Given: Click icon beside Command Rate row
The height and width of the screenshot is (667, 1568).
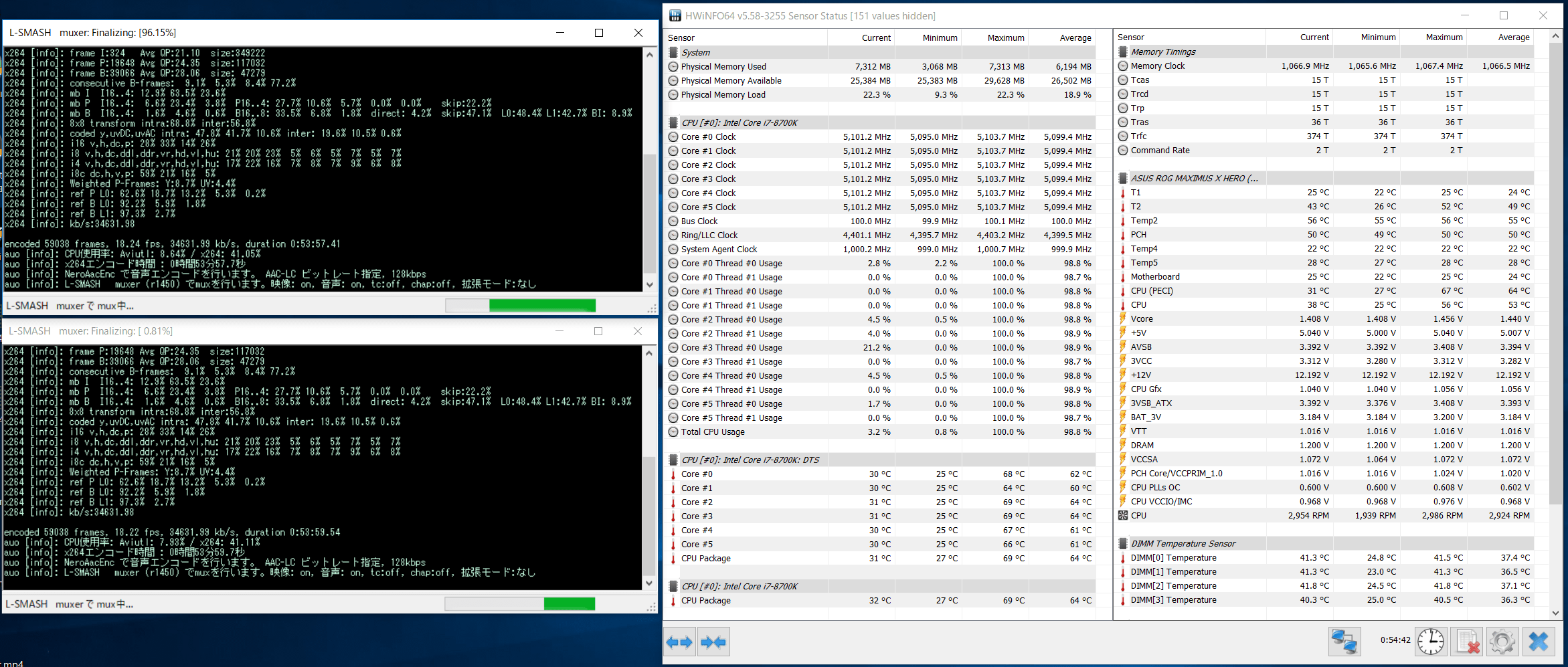Looking at the screenshot, I should pos(1123,150).
